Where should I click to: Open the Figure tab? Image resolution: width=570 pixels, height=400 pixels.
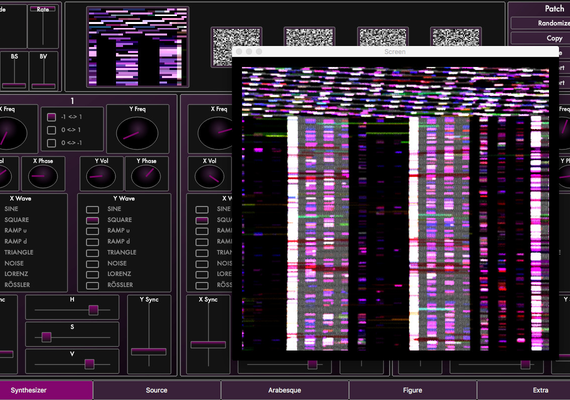[x=413, y=390]
